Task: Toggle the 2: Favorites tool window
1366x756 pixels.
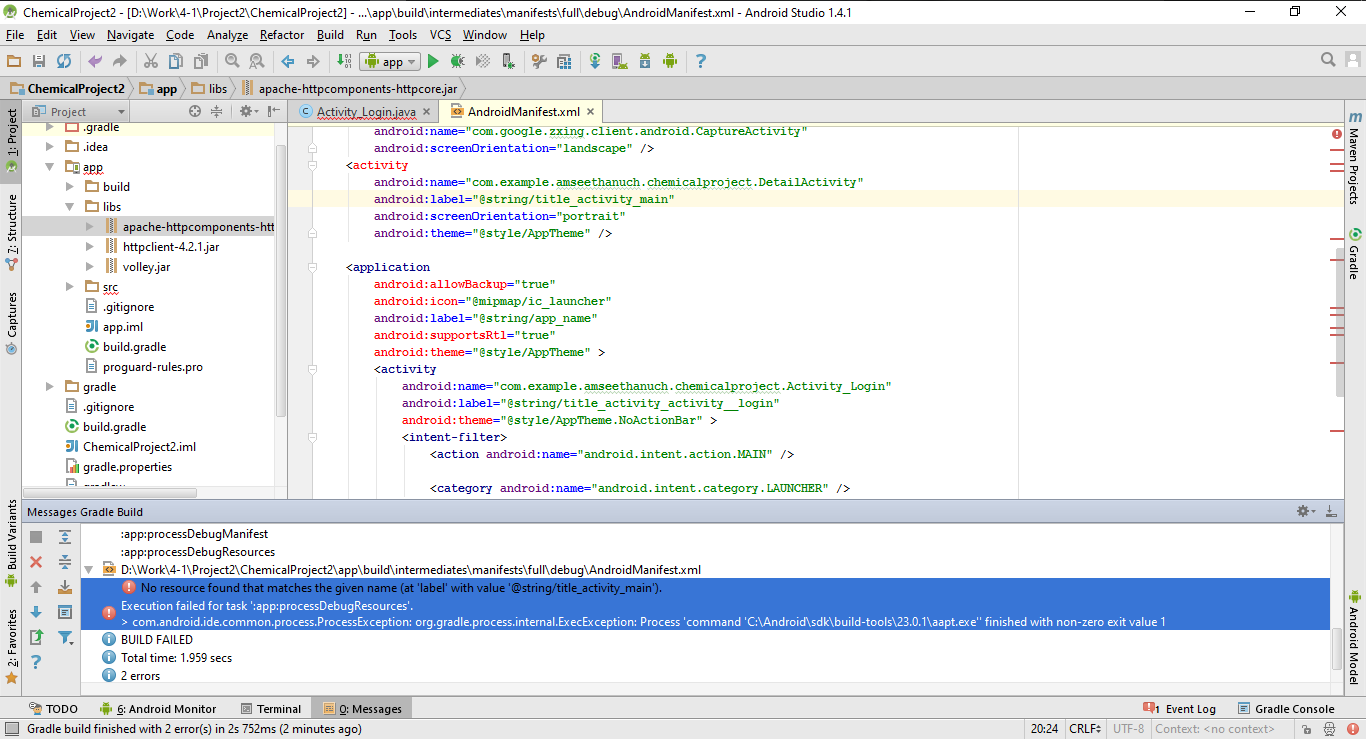Action: (x=11, y=645)
